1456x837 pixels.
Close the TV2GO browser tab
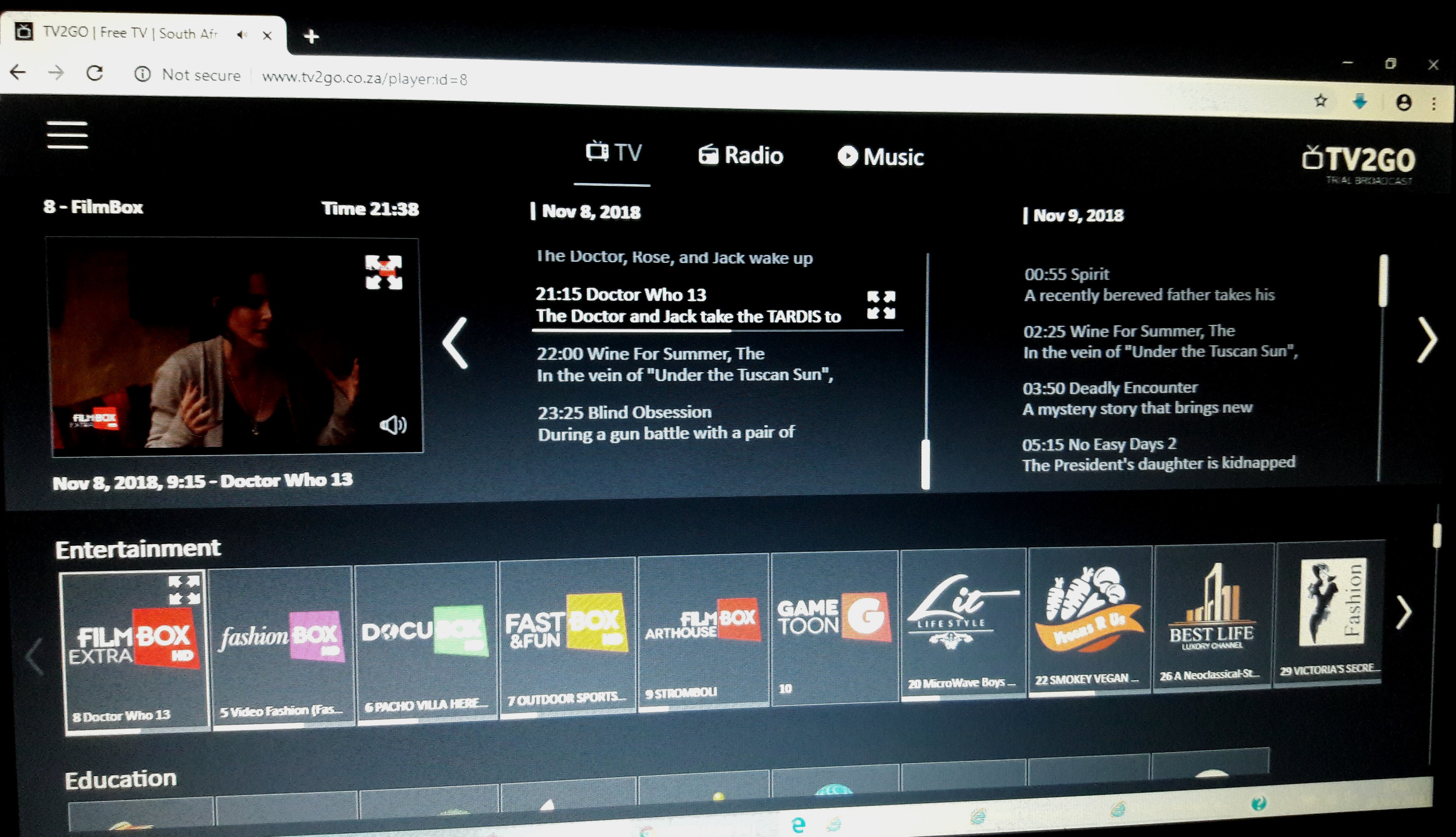pyautogui.click(x=267, y=36)
